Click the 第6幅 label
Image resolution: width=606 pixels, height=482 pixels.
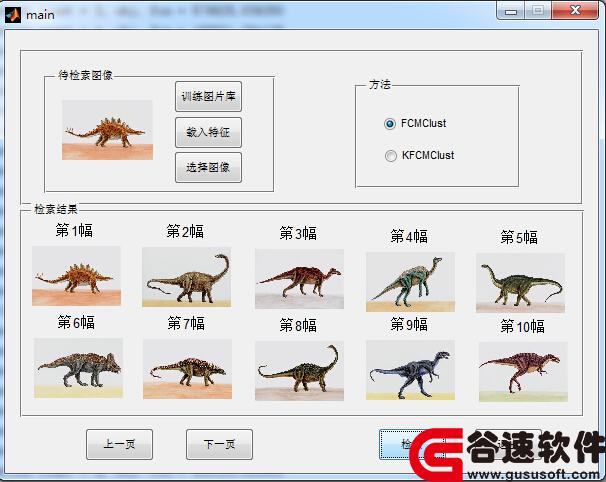[76, 322]
